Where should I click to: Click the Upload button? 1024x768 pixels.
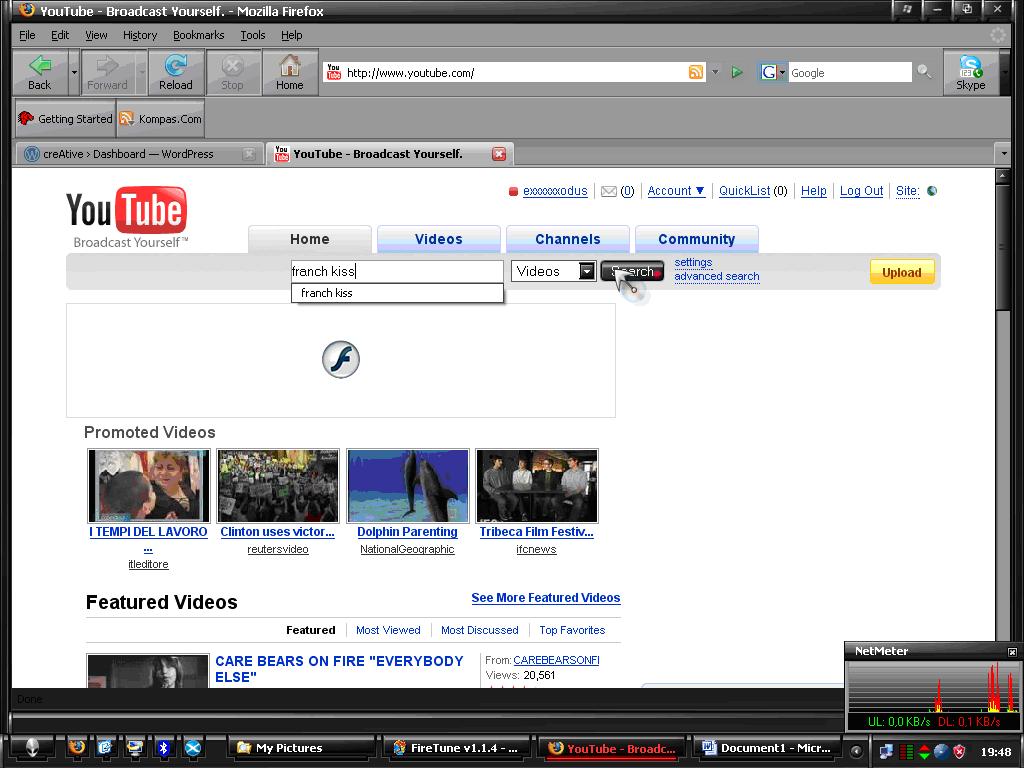(901, 271)
